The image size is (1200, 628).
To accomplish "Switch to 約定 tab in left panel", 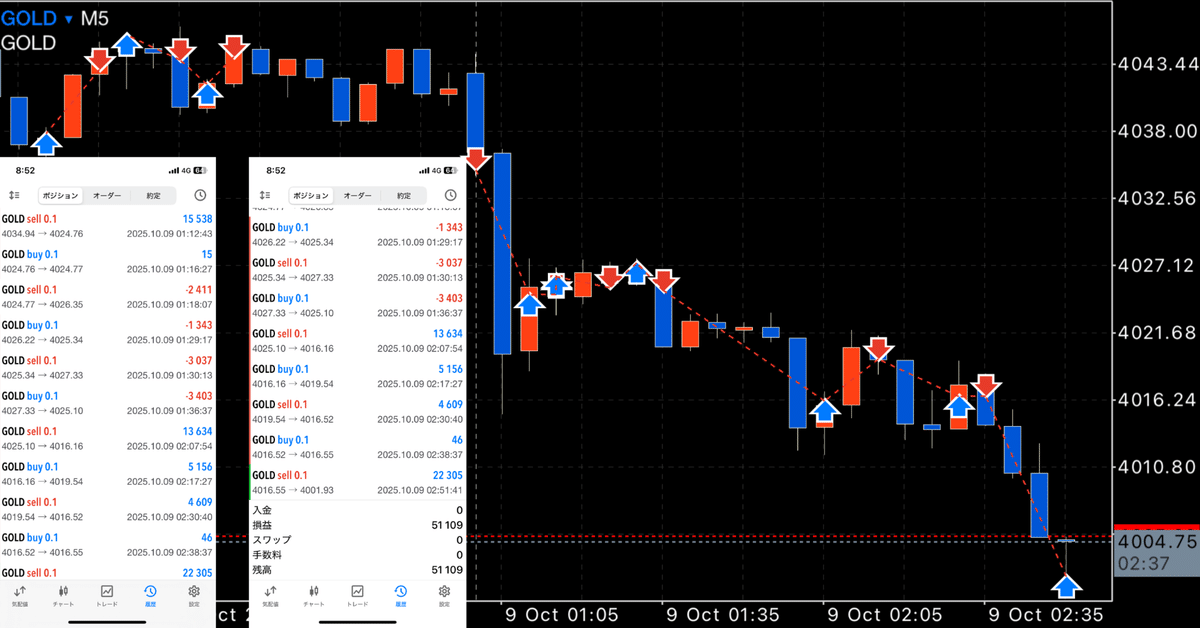I will point(153,196).
